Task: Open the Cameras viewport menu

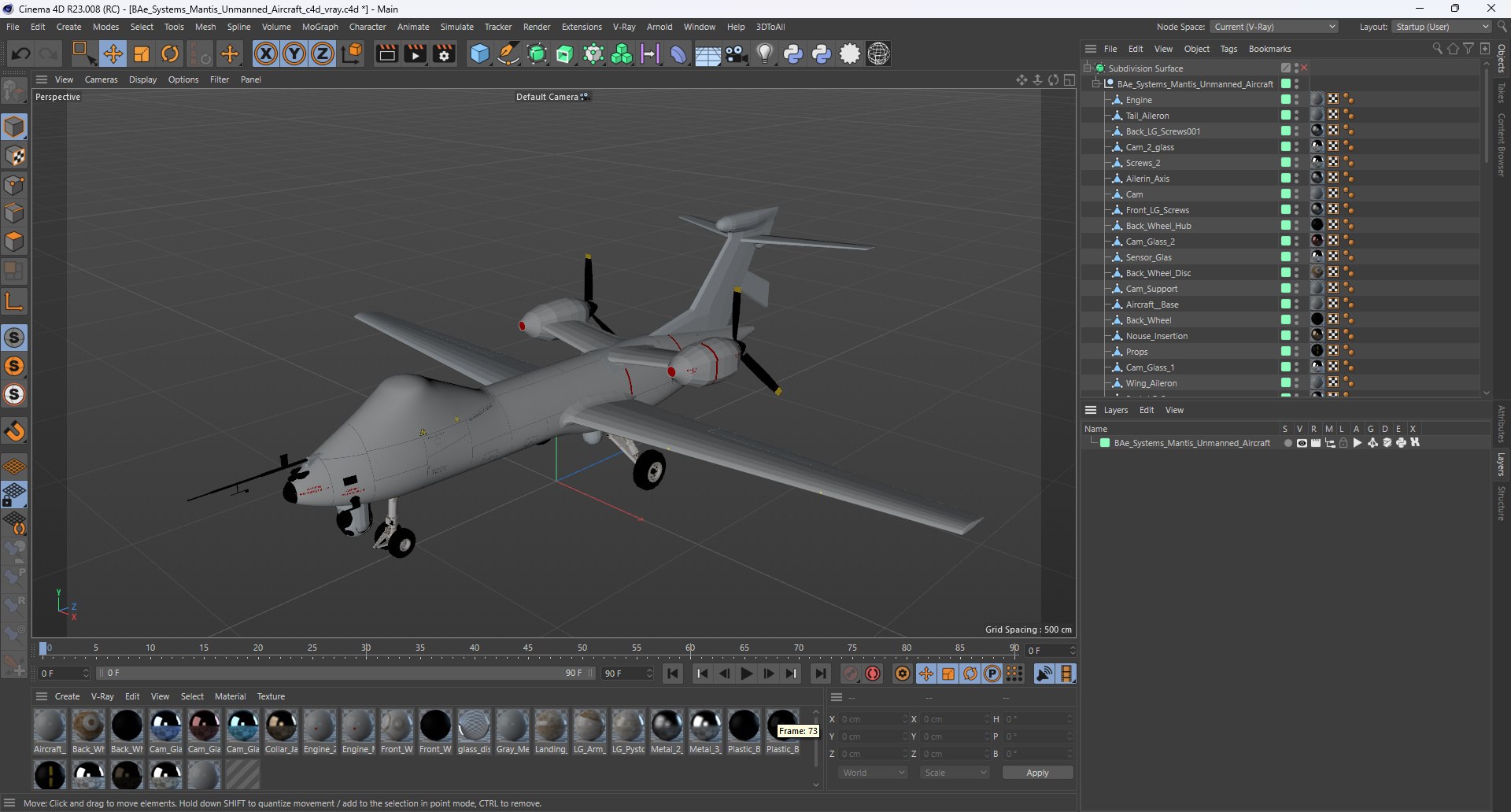Action: (101, 79)
